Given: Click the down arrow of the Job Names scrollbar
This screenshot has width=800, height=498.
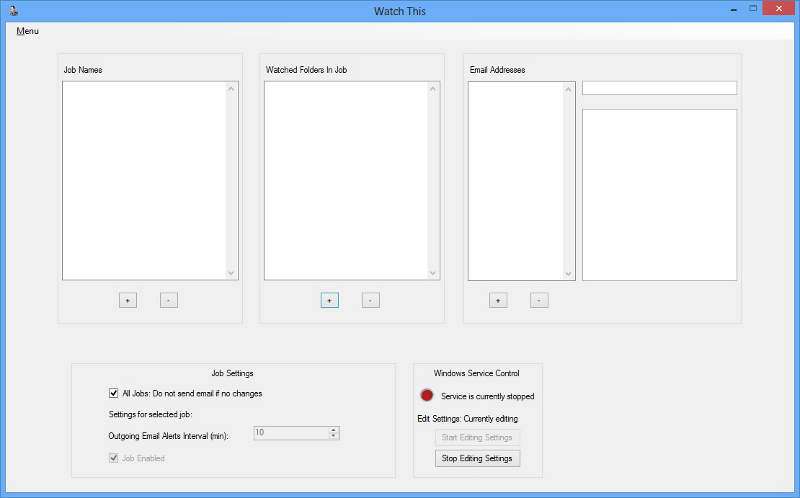Looking at the screenshot, I should coord(231,273).
